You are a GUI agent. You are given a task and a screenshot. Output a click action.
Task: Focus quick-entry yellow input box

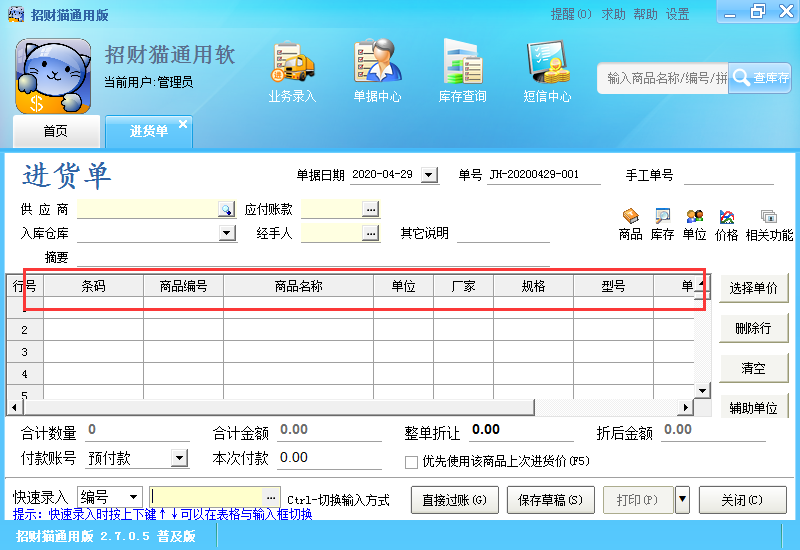(x=207, y=497)
